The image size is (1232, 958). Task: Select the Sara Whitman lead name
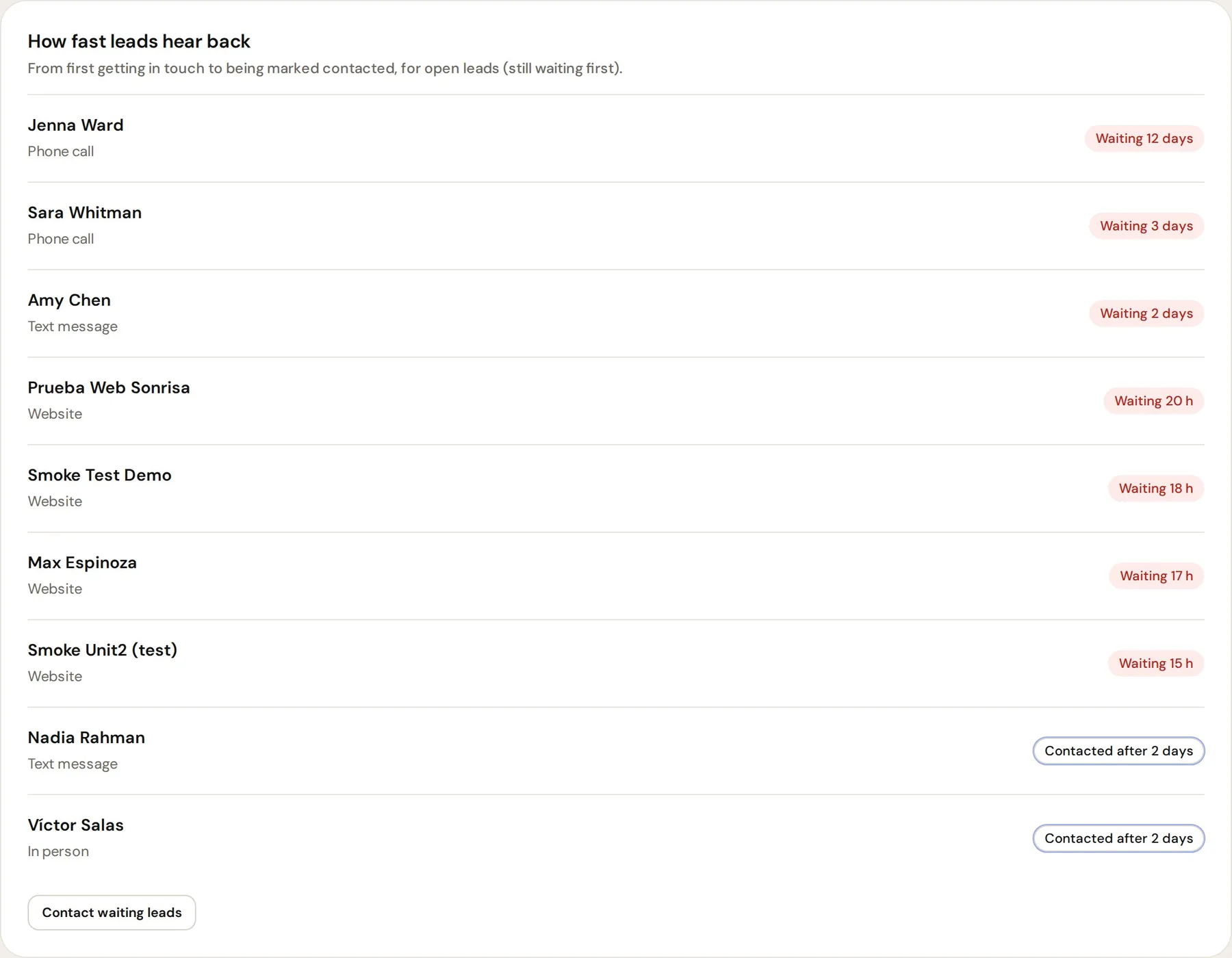tap(85, 213)
